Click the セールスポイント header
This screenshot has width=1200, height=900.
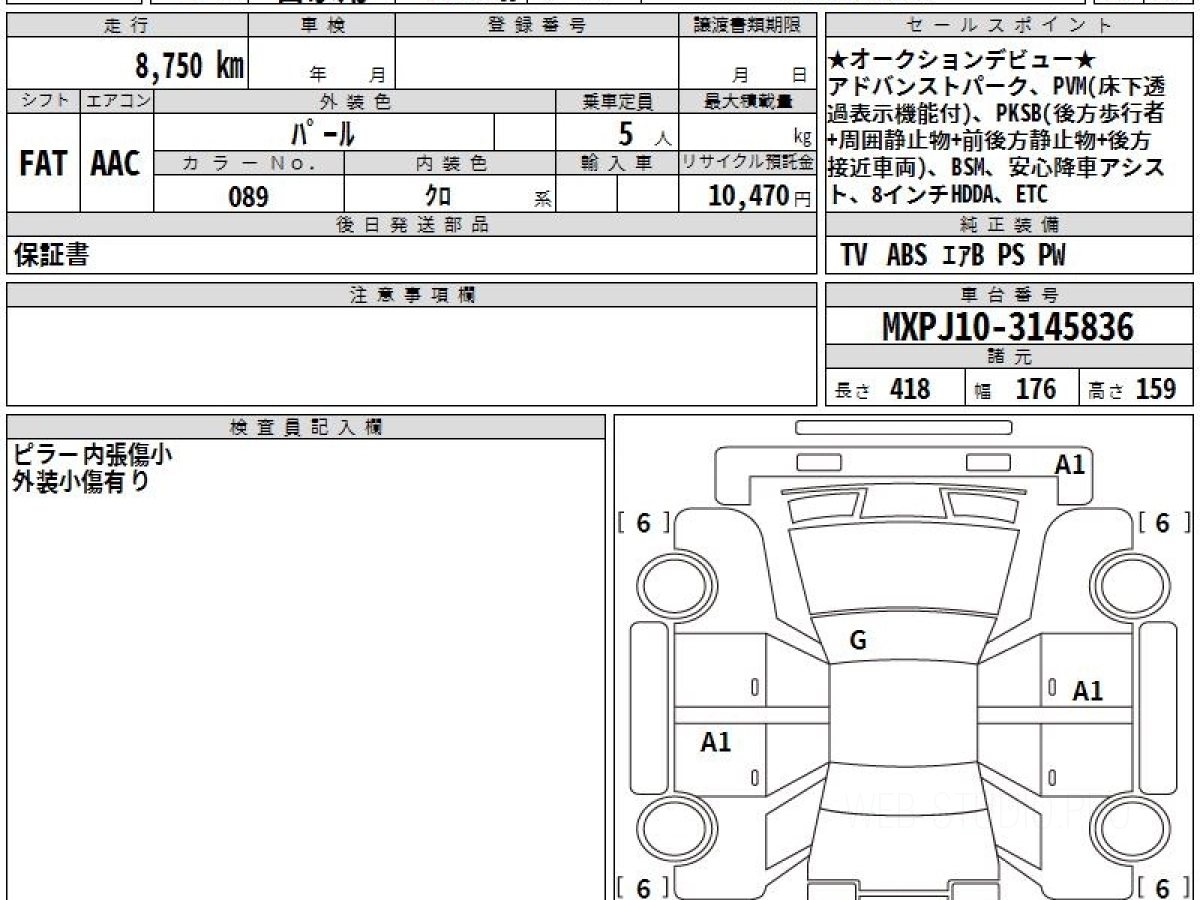1009,26
